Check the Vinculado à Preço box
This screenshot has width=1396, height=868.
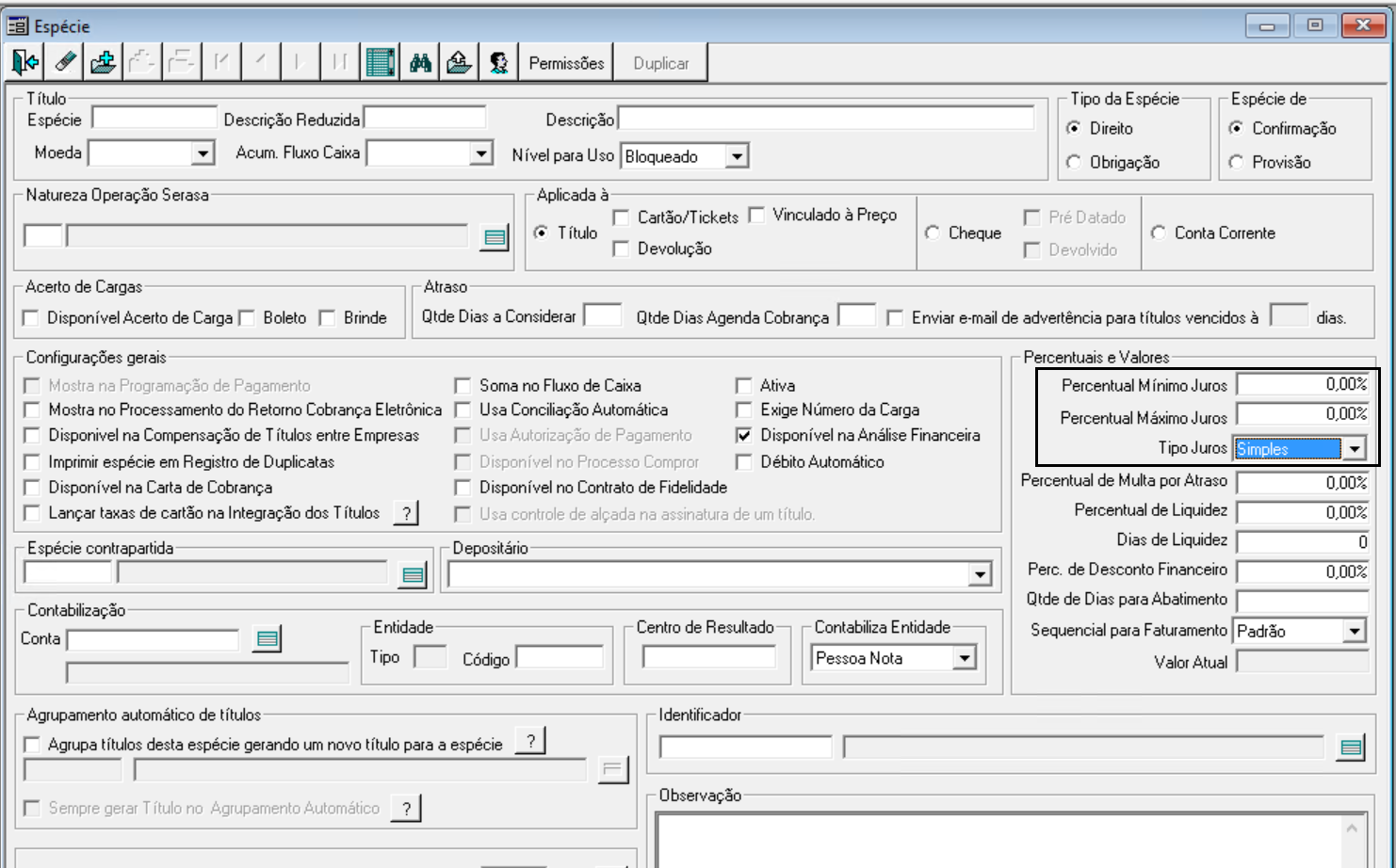[x=756, y=216]
